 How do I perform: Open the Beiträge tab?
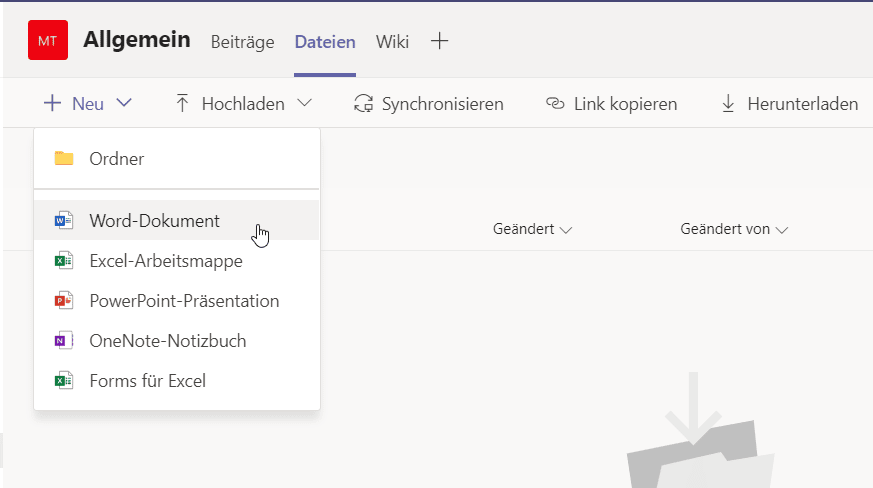(x=242, y=42)
